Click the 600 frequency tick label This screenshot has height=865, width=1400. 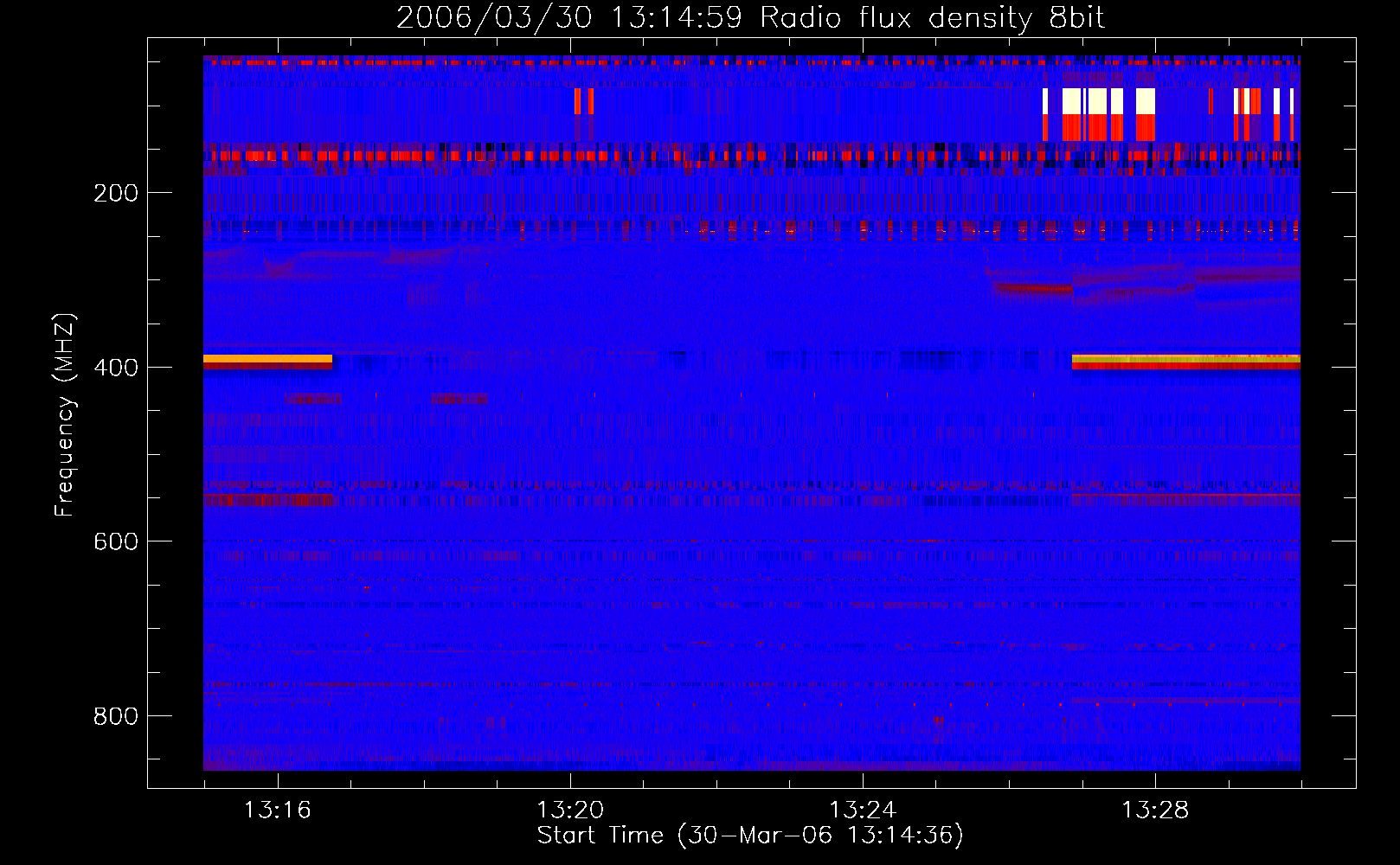(x=116, y=541)
